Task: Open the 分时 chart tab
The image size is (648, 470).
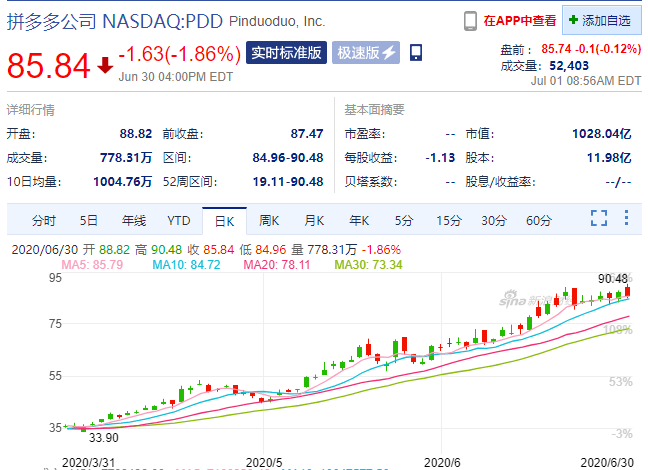Action: [44, 220]
